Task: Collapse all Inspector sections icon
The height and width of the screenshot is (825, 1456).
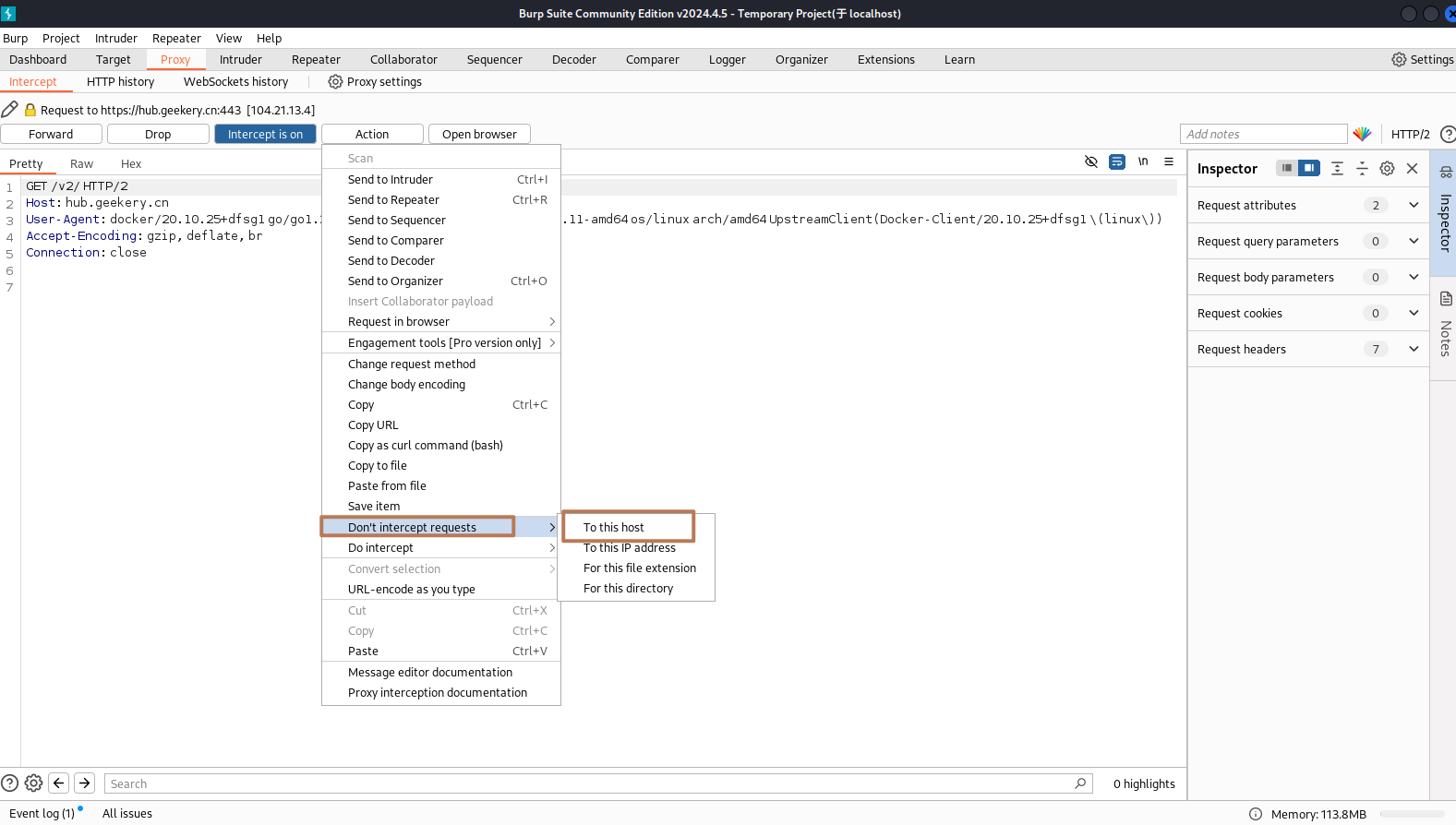Action: (1362, 168)
